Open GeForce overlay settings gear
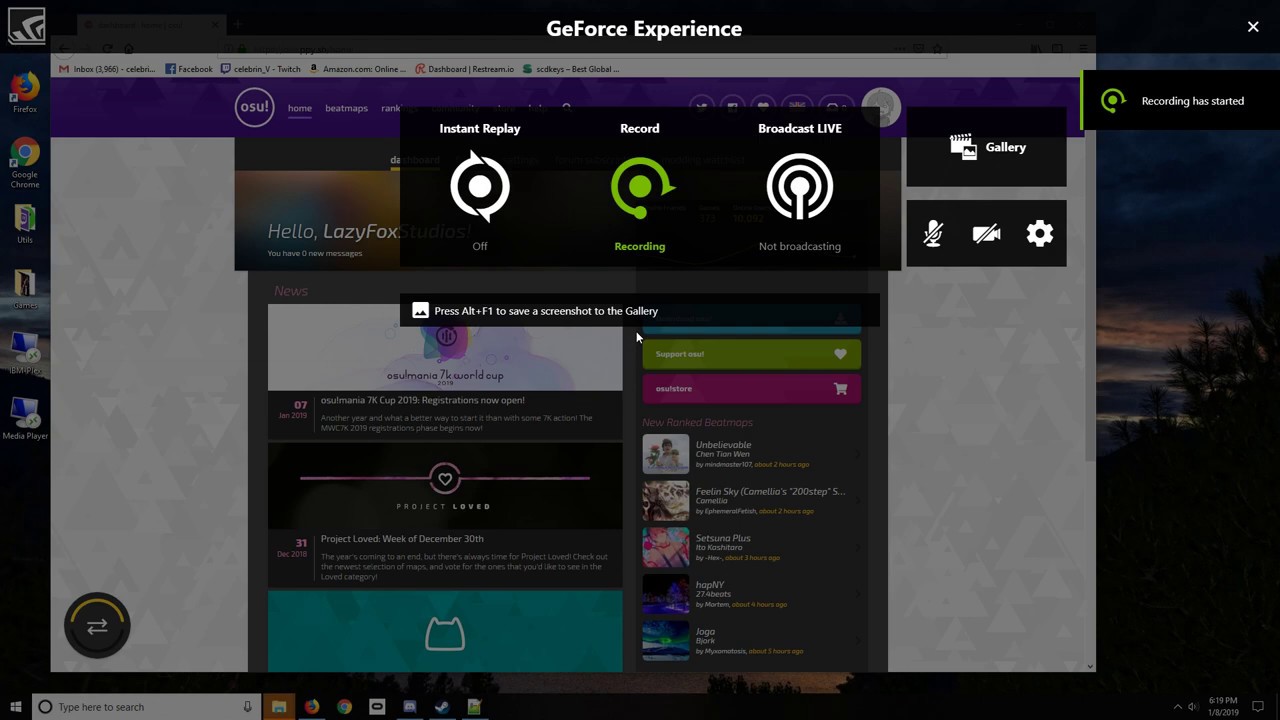1280x720 pixels. (1040, 234)
